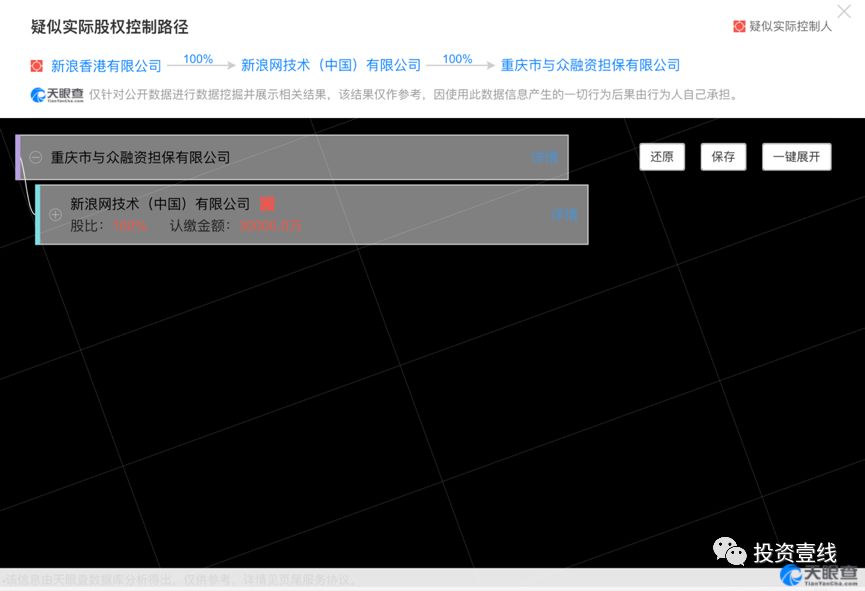Click the red controller icon before 新浪香港有限公司
This screenshot has width=865, height=591.
click(x=36, y=66)
